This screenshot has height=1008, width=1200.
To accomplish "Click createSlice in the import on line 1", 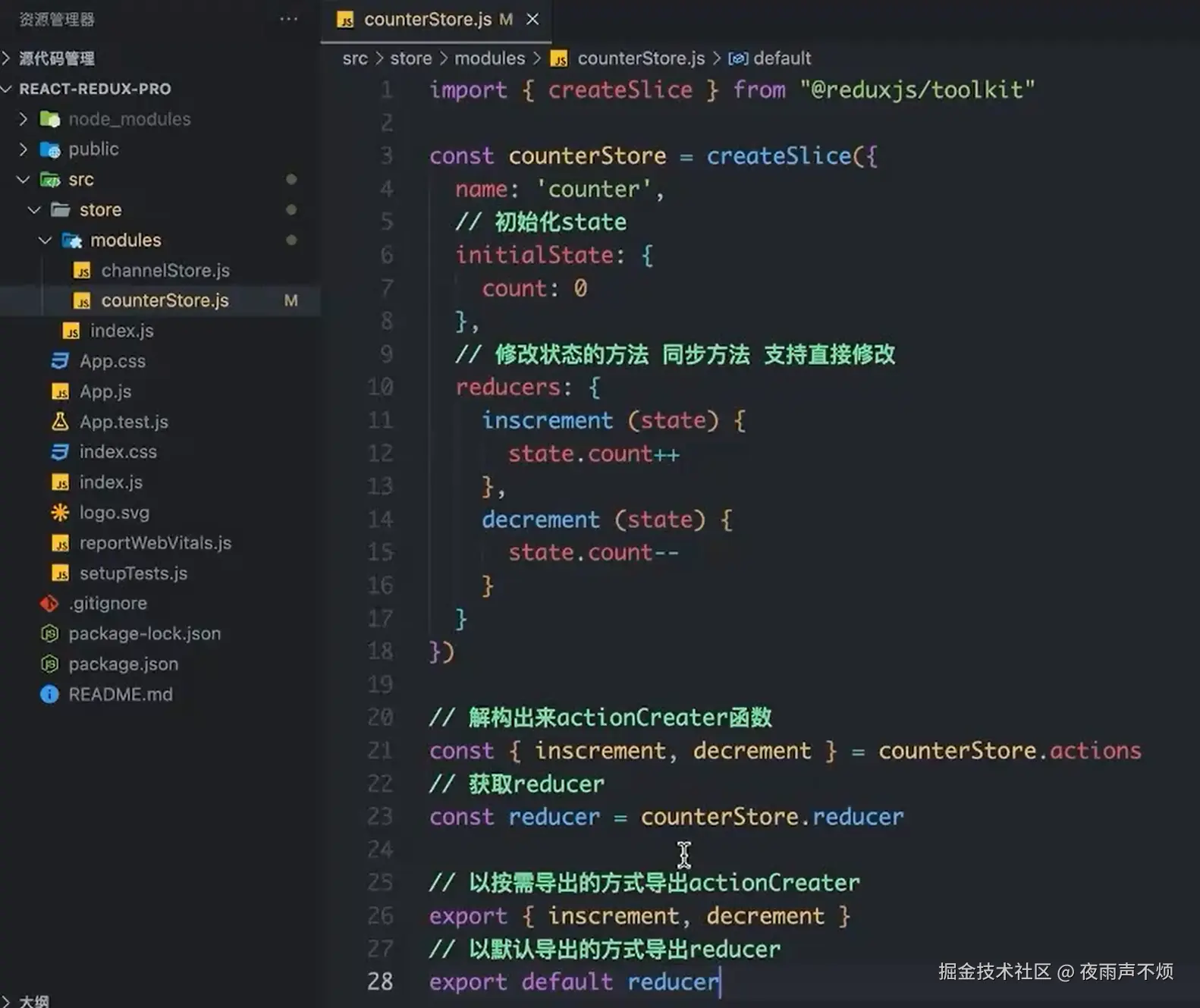I will tap(620, 90).
